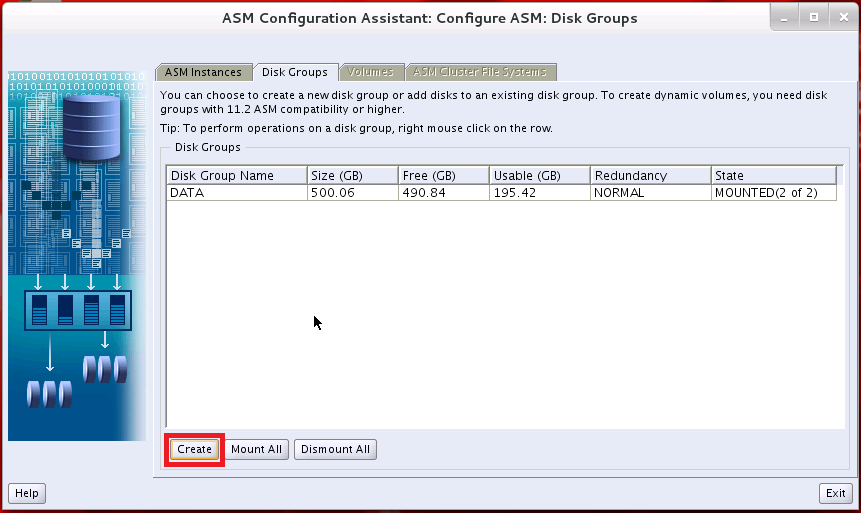Click the MOUNTED(2 of 2) state cell
Screen dimensions: 861x513
[x=773, y=193]
